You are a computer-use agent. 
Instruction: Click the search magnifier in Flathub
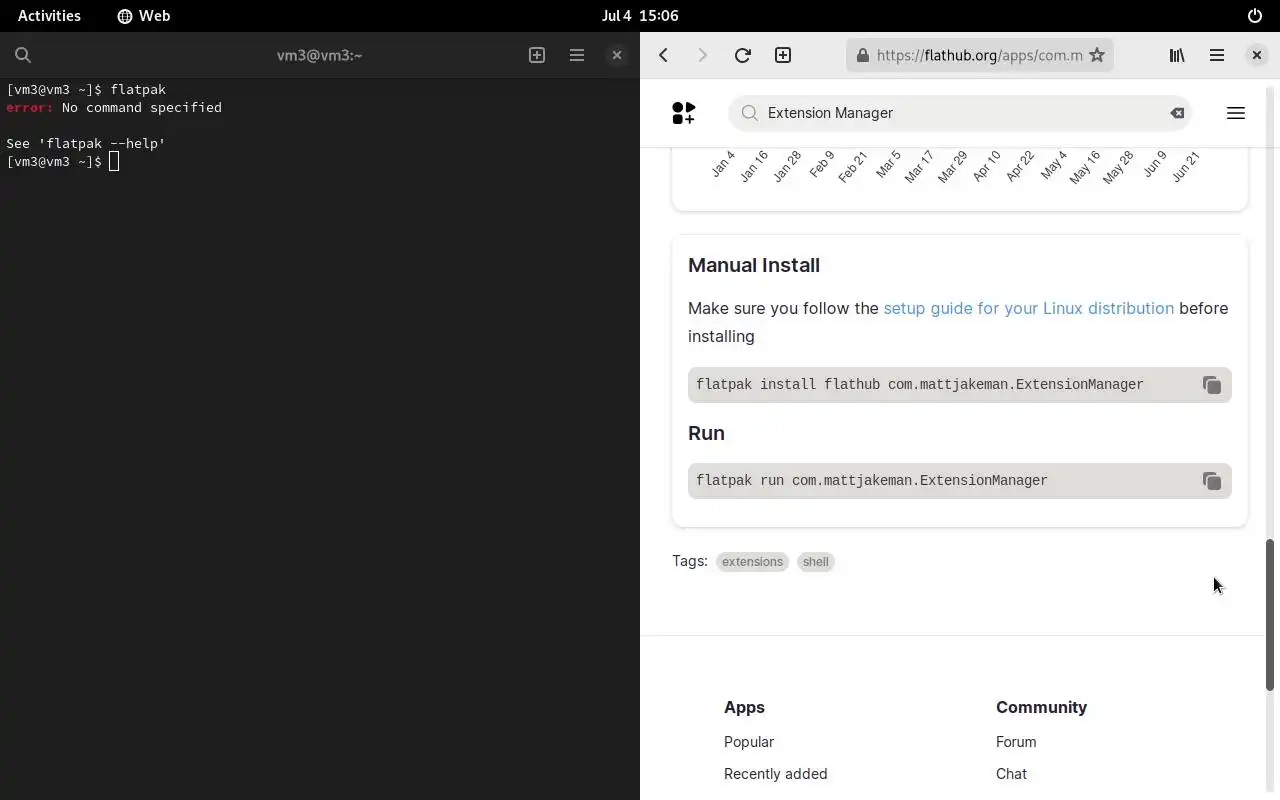tap(749, 113)
